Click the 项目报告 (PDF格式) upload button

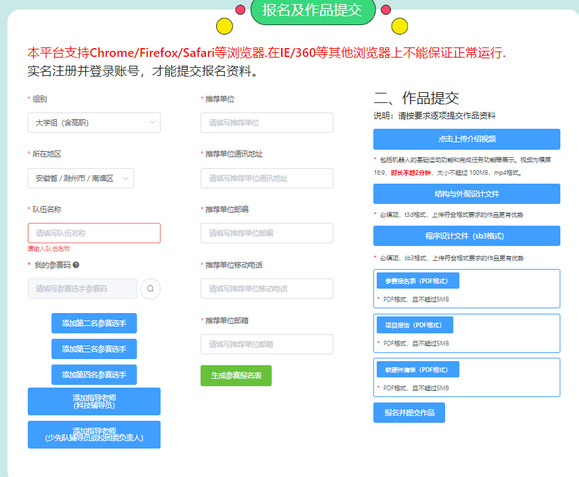(415, 325)
